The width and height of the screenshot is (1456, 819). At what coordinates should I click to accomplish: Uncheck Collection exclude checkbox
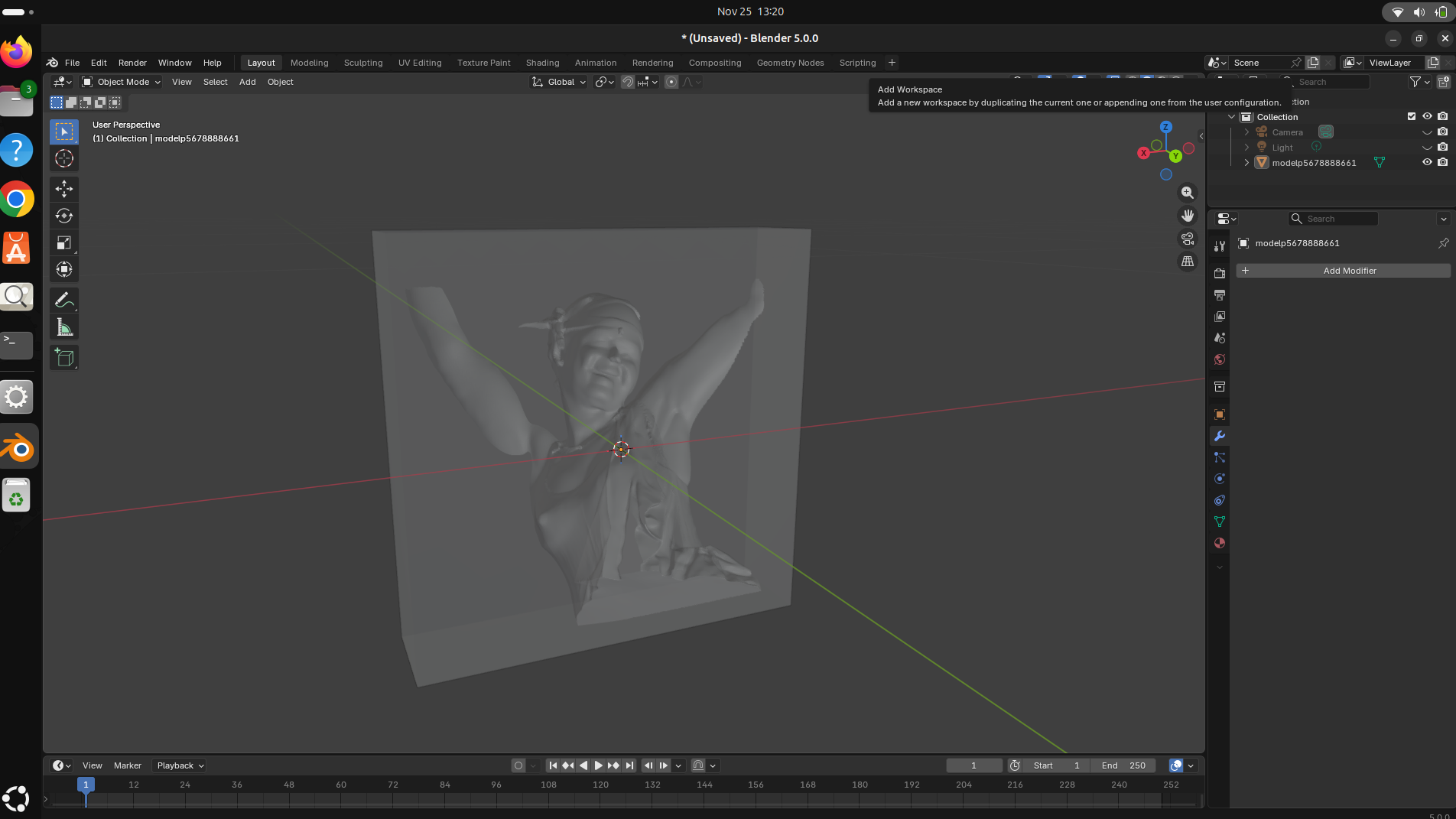(1412, 116)
